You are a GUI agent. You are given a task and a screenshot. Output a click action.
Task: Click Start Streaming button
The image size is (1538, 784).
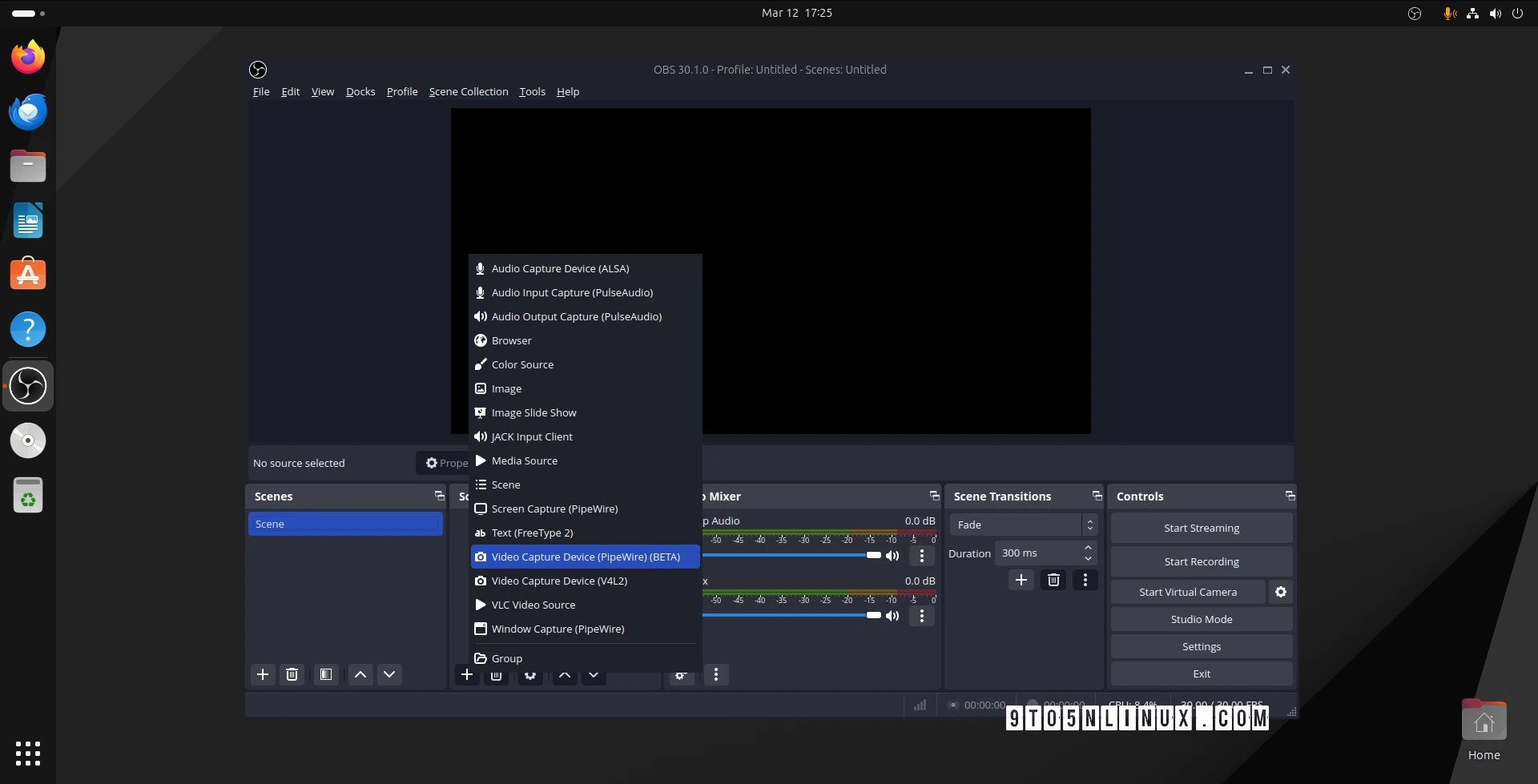[x=1201, y=528]
